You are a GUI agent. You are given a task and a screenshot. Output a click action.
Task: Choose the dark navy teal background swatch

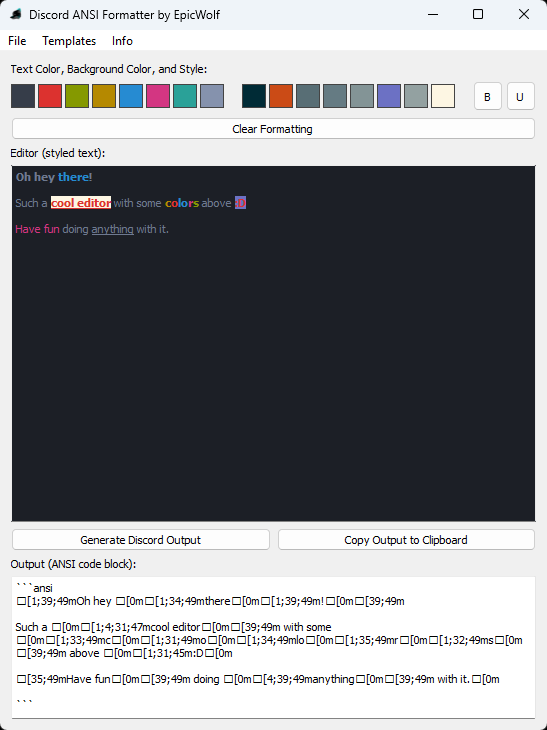point(254,96)
